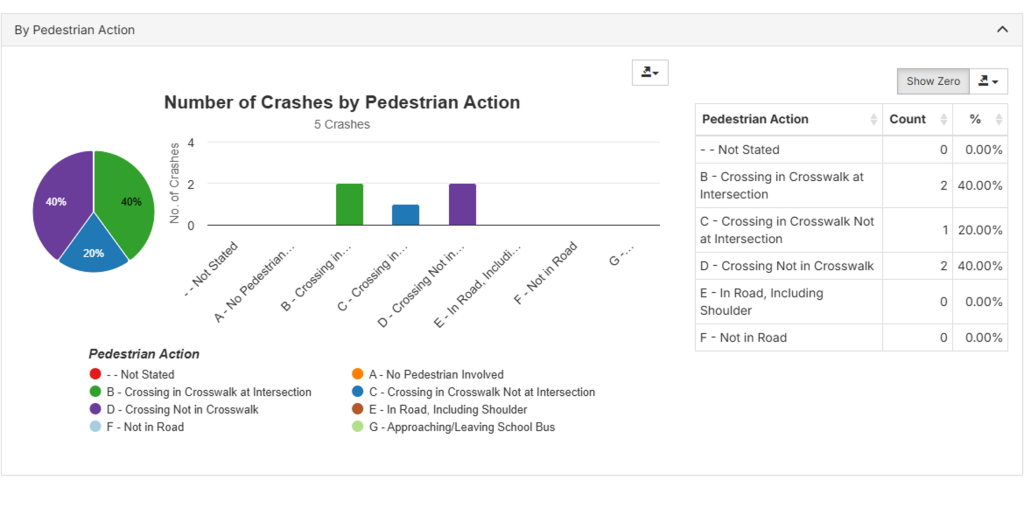The image size is (1024, 513).
Task: Toggle the Not Stated legend marker
Action: 95,375
